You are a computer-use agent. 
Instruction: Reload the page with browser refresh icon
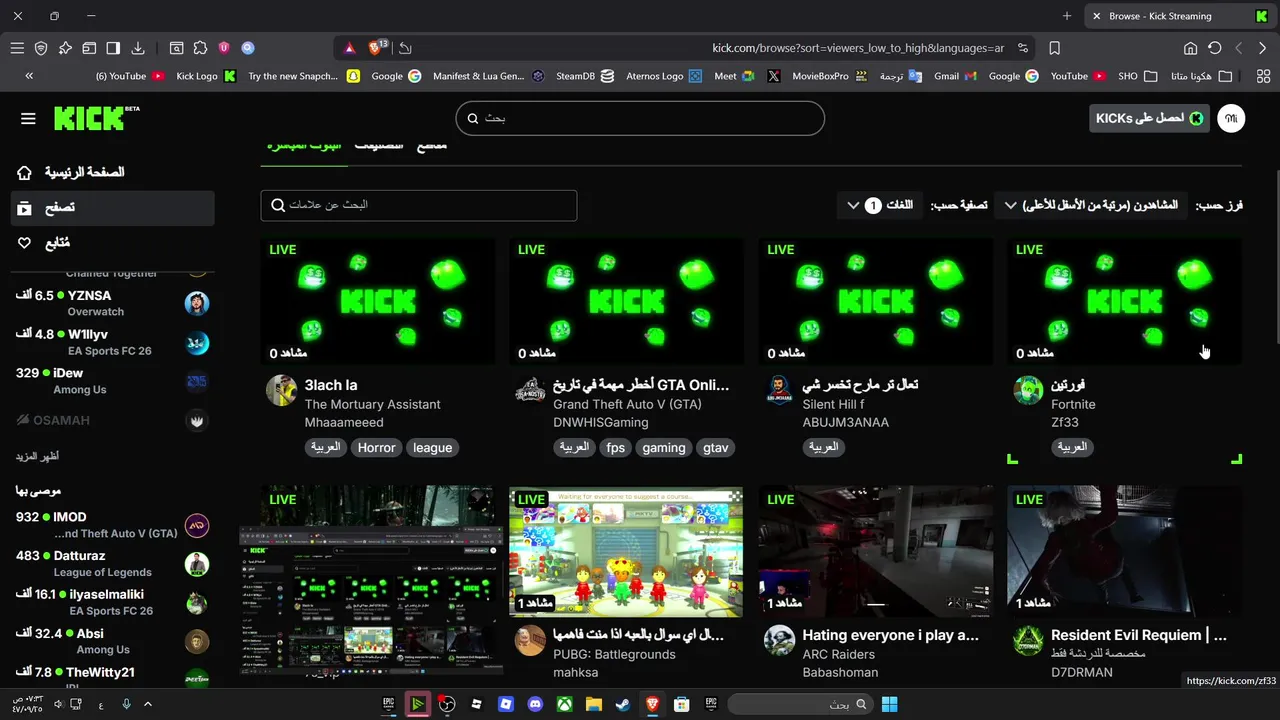click(x=1214, y=48)
